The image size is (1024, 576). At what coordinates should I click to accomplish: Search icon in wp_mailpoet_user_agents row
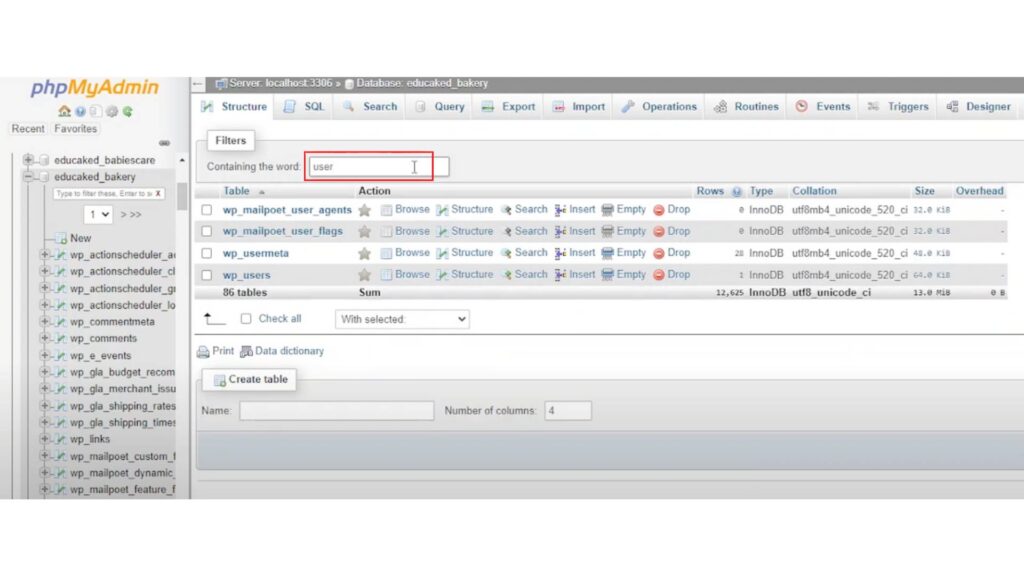pos(506,210)
